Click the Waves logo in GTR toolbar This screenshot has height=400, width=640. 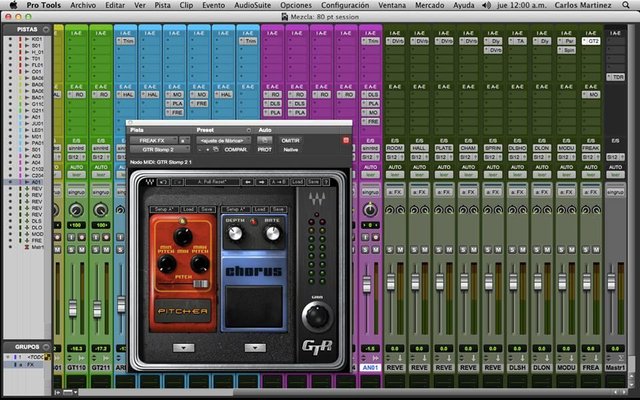click(150, 182)
